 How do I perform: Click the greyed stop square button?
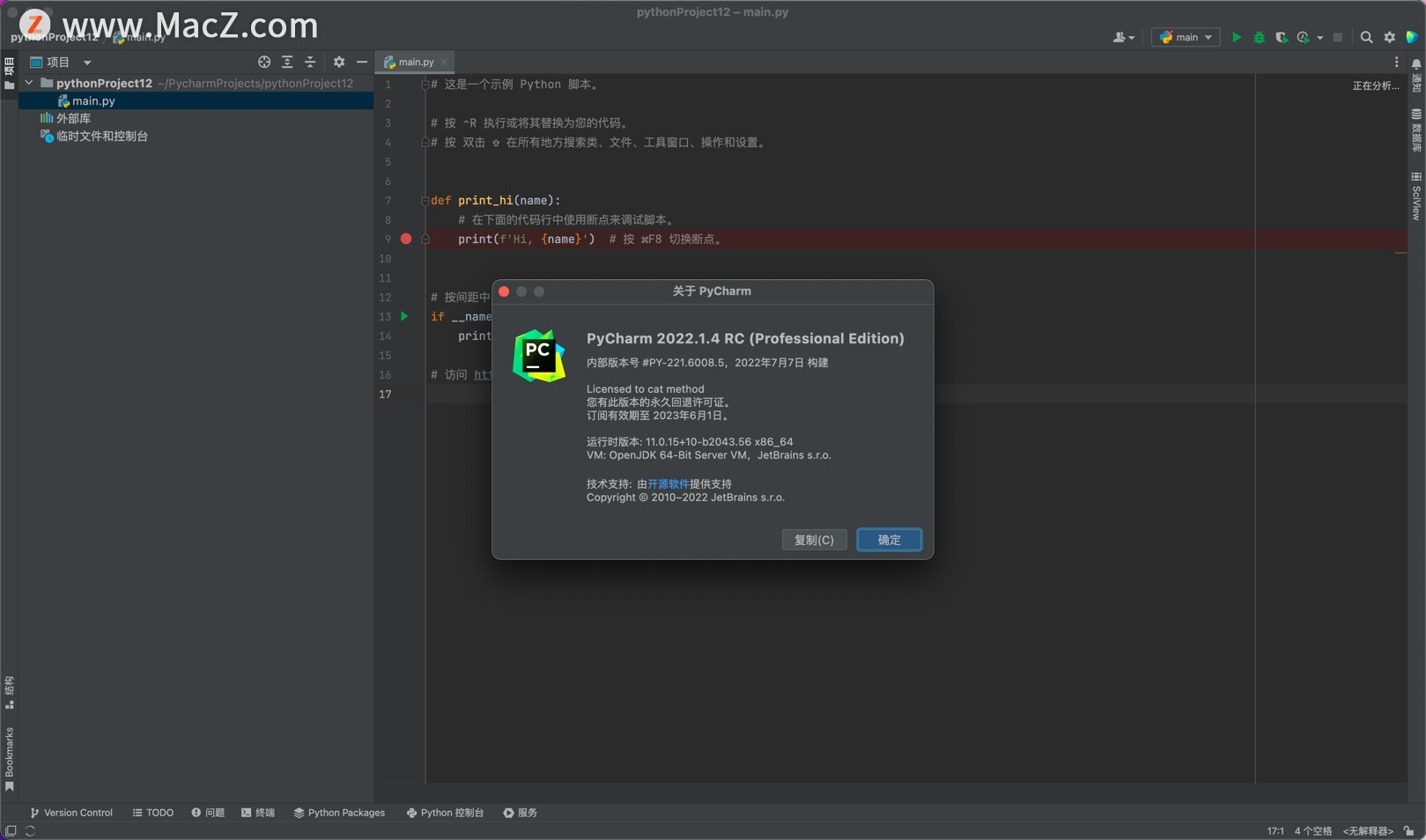(x=1338, y=37)
